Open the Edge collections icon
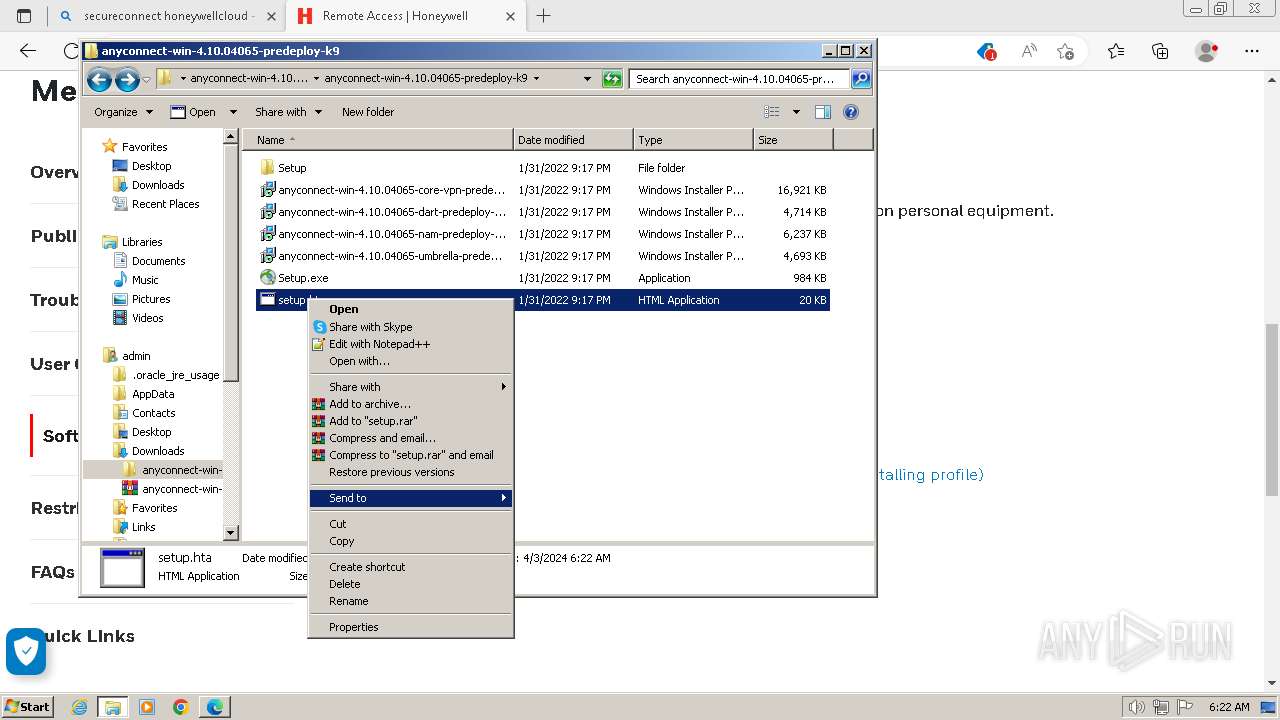Screen dimensions: 1280x720 (1160, 51)
